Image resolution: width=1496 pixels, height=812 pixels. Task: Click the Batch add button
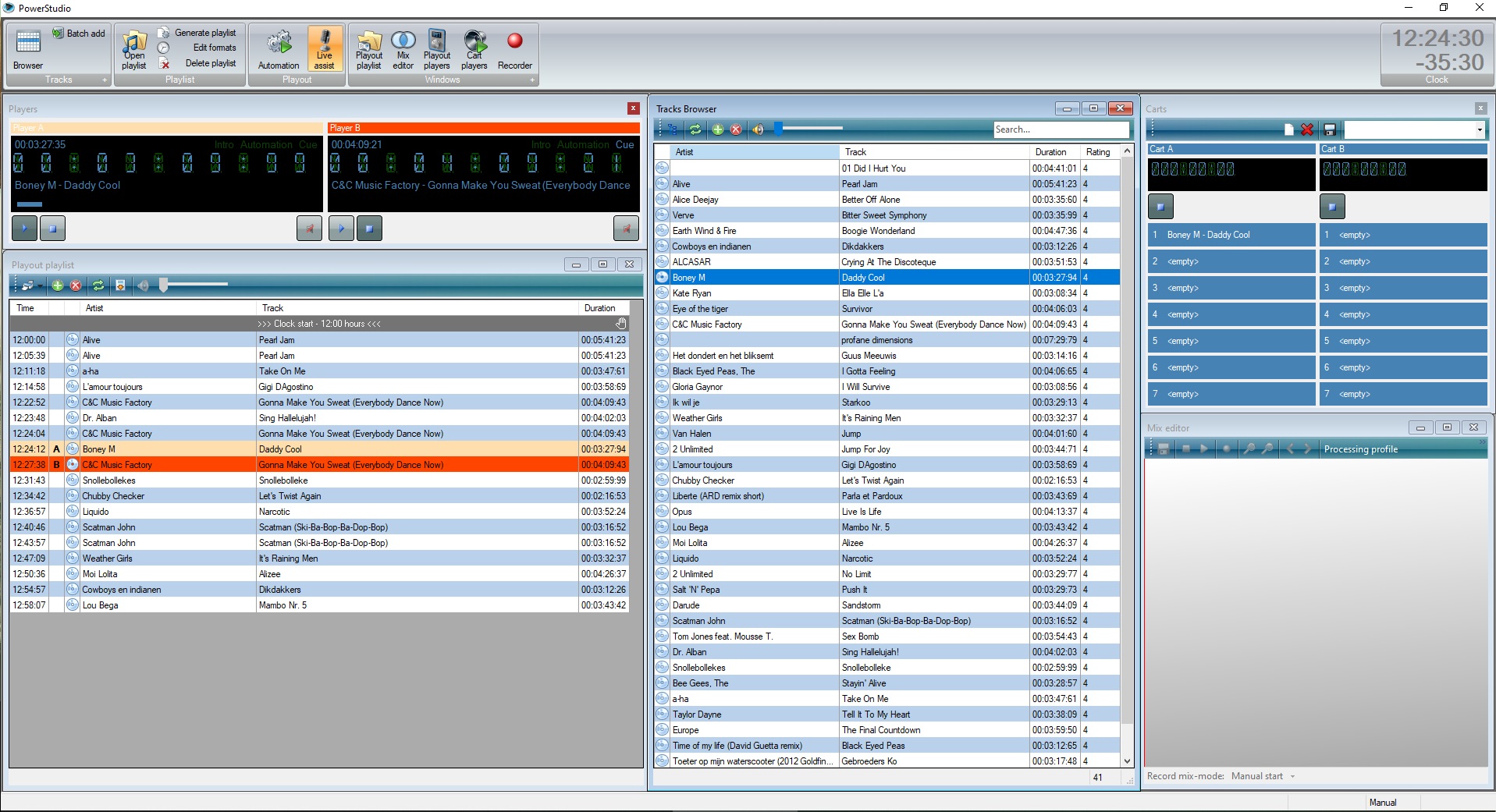[x=79, y=34]
